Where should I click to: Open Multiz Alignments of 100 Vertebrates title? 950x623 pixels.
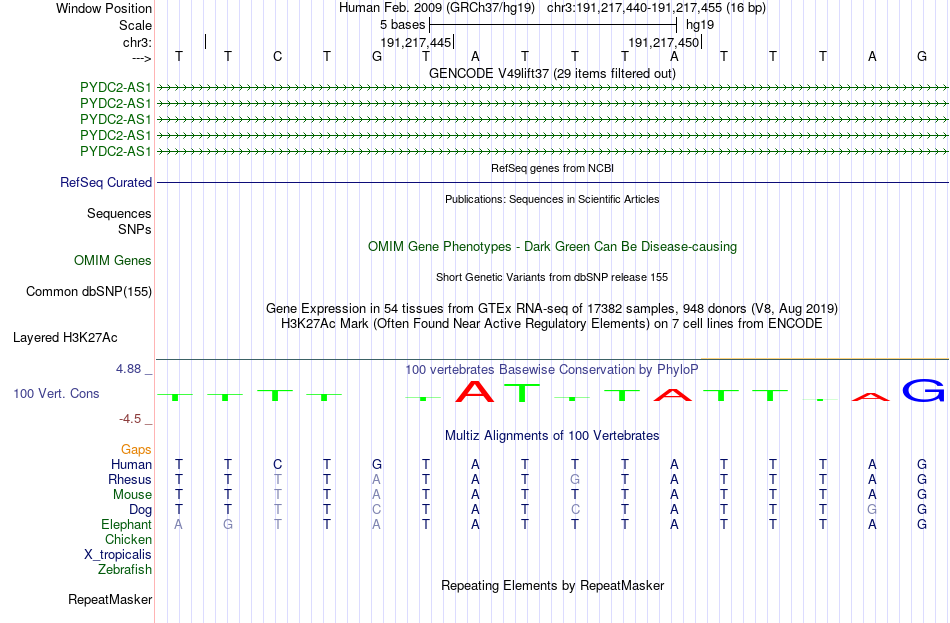point(552,436)
